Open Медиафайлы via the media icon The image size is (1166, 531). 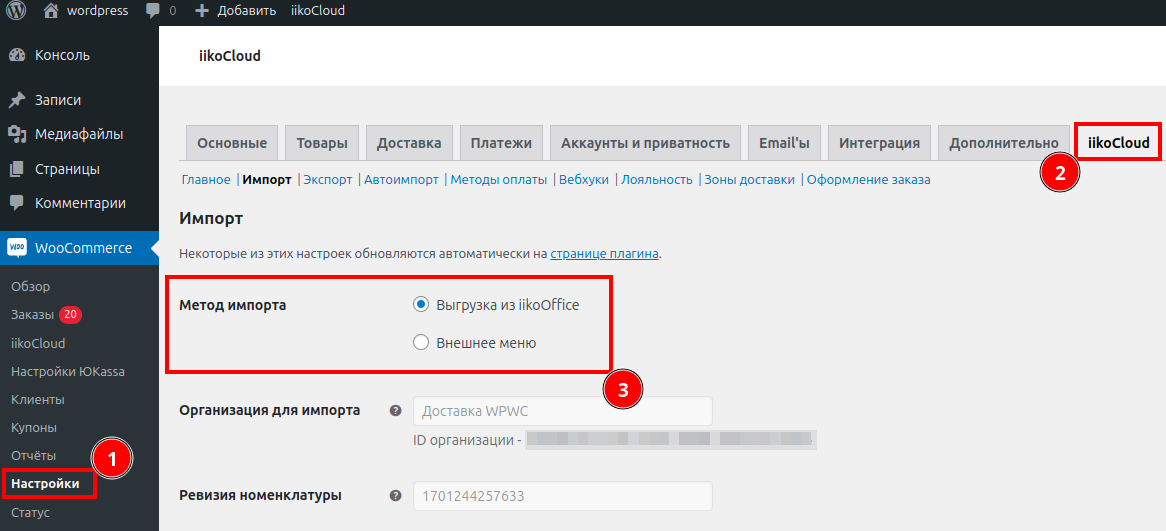(17, 134)
